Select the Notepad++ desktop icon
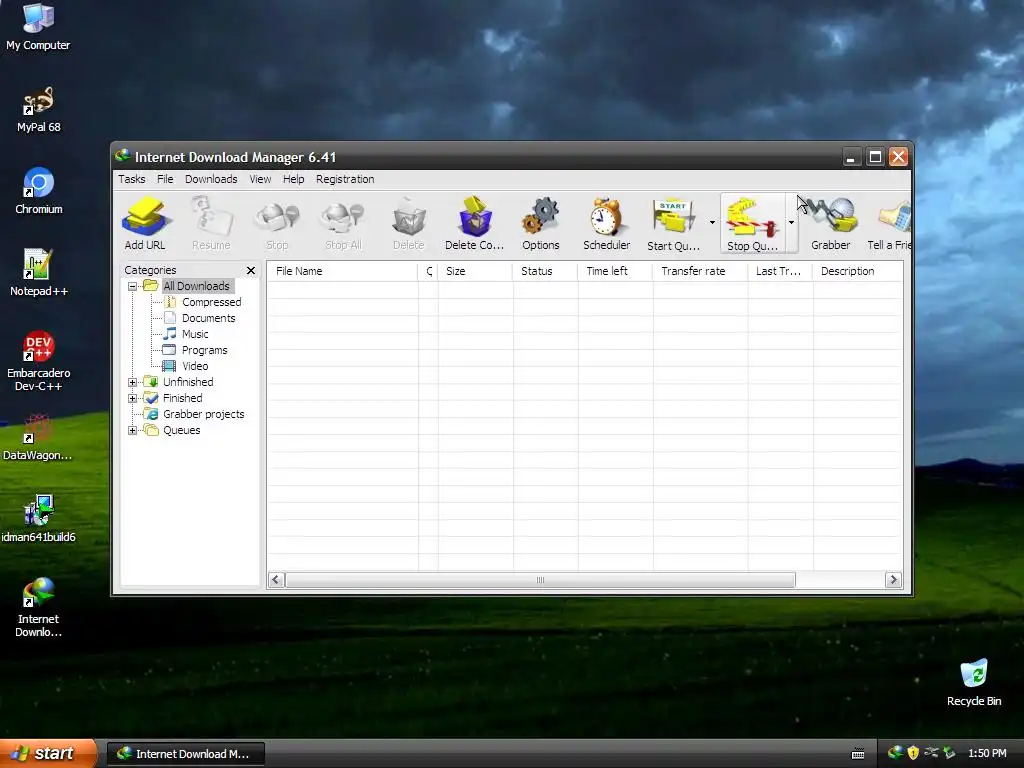 tap(39, 273)
